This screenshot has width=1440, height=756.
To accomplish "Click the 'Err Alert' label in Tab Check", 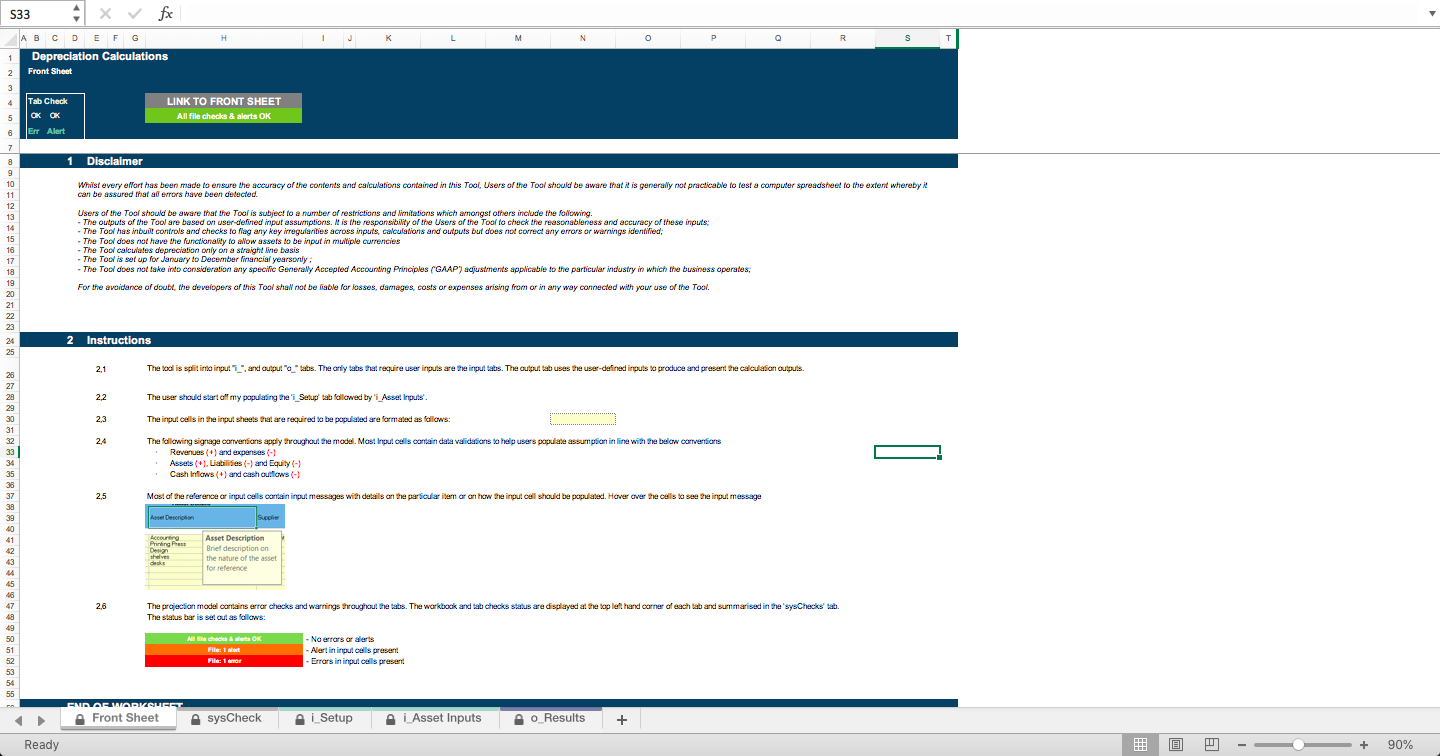I will click(46, 131).
